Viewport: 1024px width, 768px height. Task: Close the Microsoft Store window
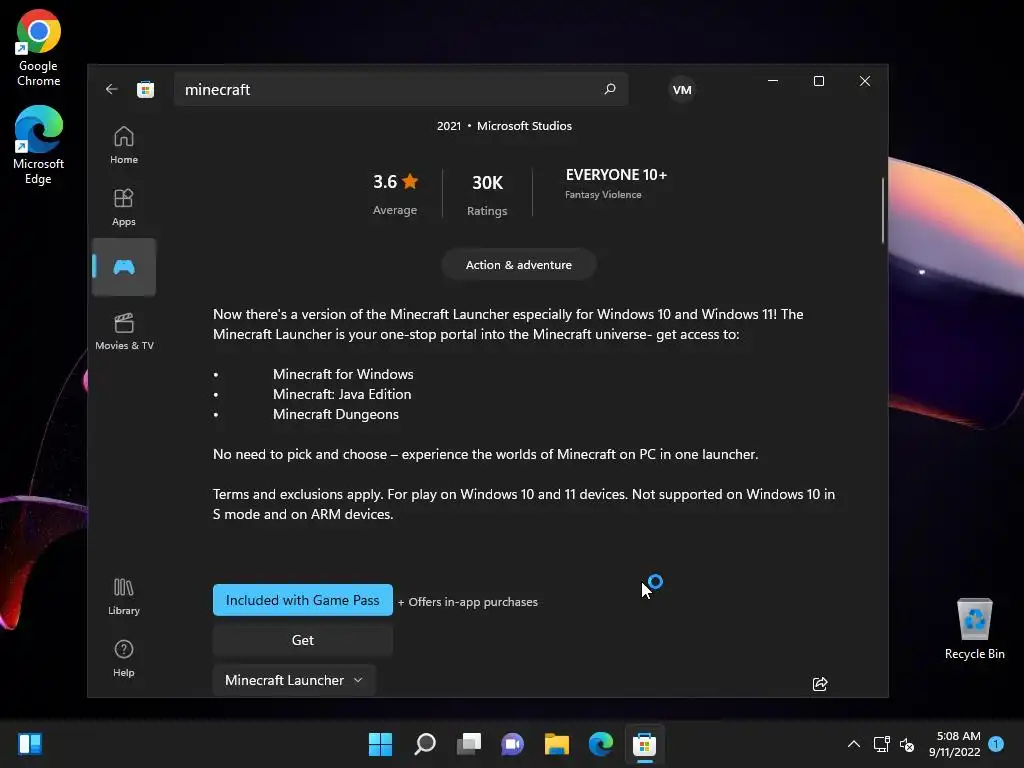(x=865, y=81)
